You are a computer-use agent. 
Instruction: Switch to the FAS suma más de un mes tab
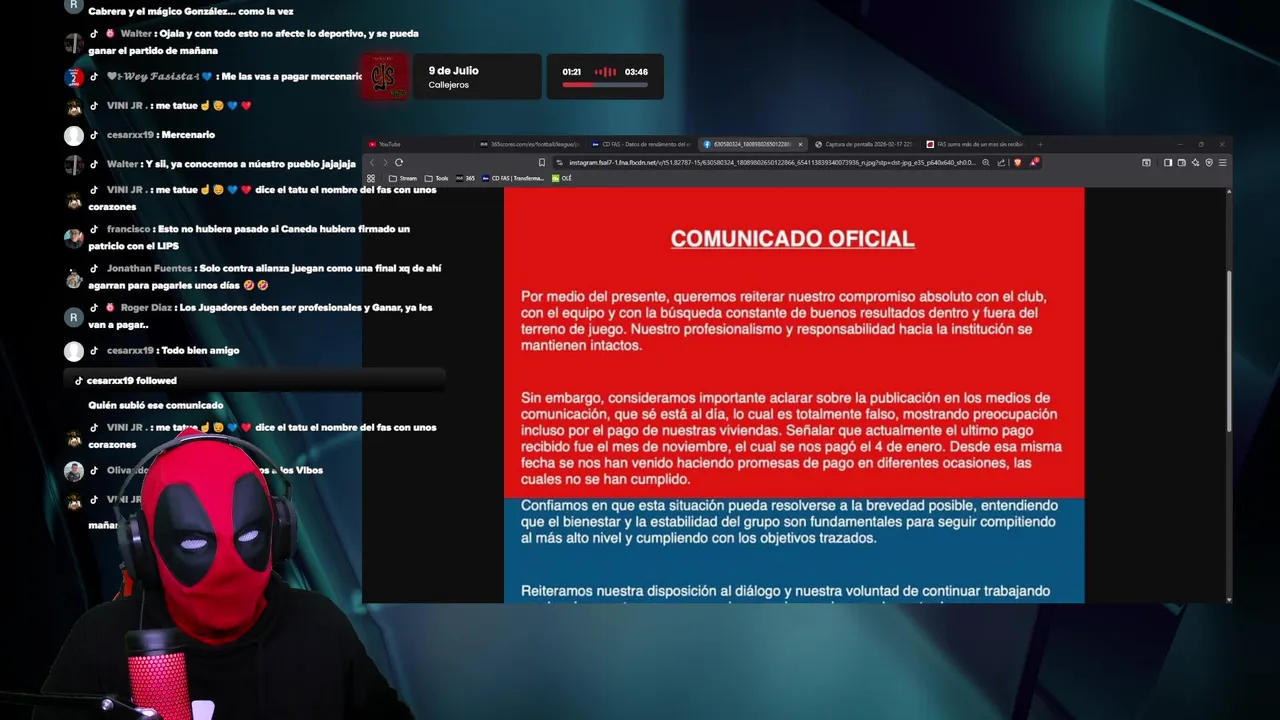tap(975, 144)
